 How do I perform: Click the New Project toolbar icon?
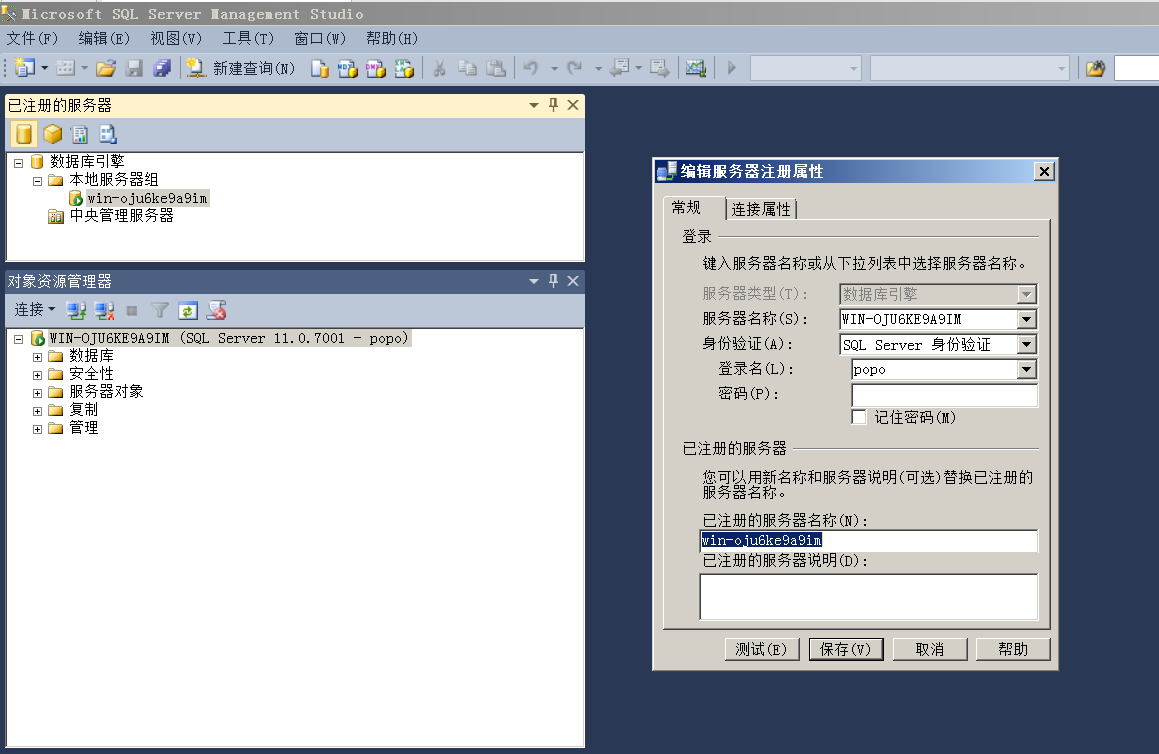[24, 68]
